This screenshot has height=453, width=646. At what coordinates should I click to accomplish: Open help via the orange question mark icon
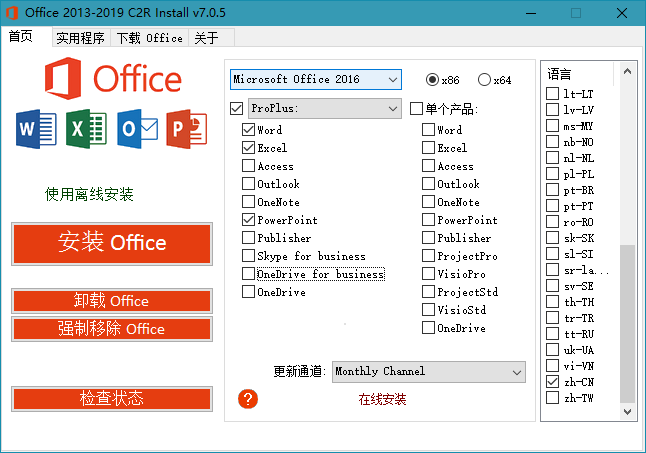(249, 399)
